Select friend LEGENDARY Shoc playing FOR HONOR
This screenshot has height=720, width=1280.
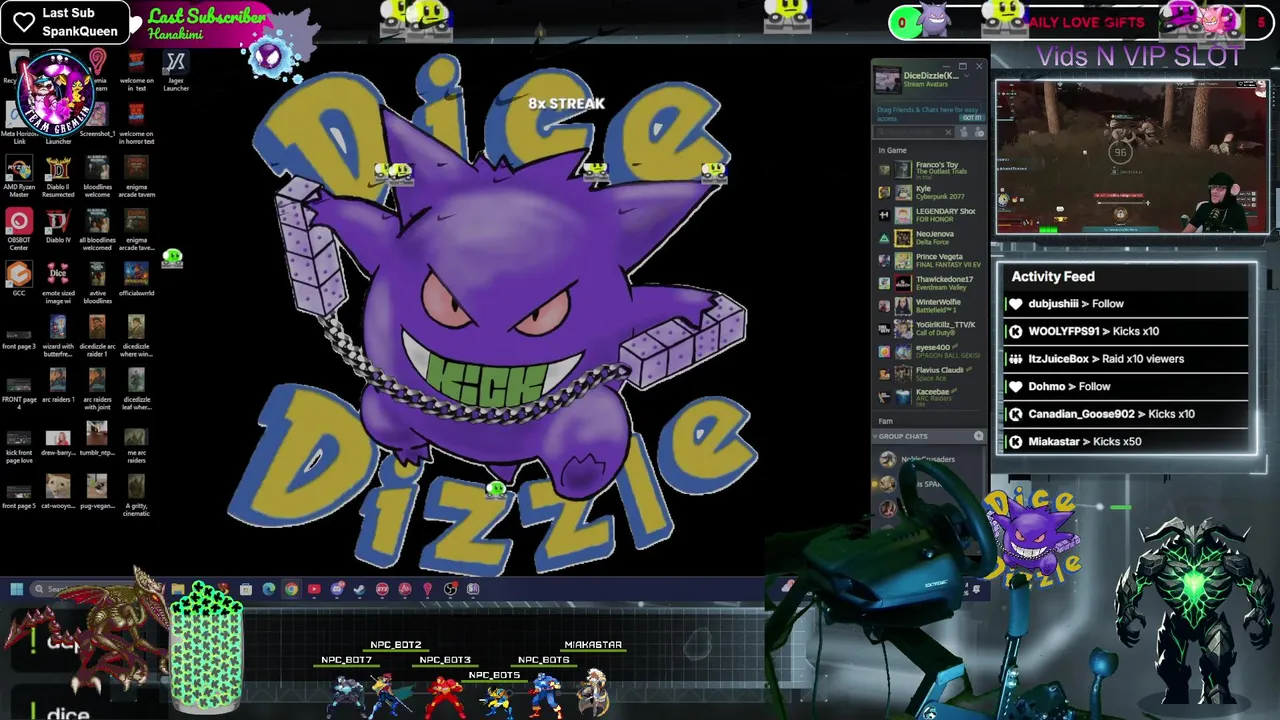click(x=930, y=215)
